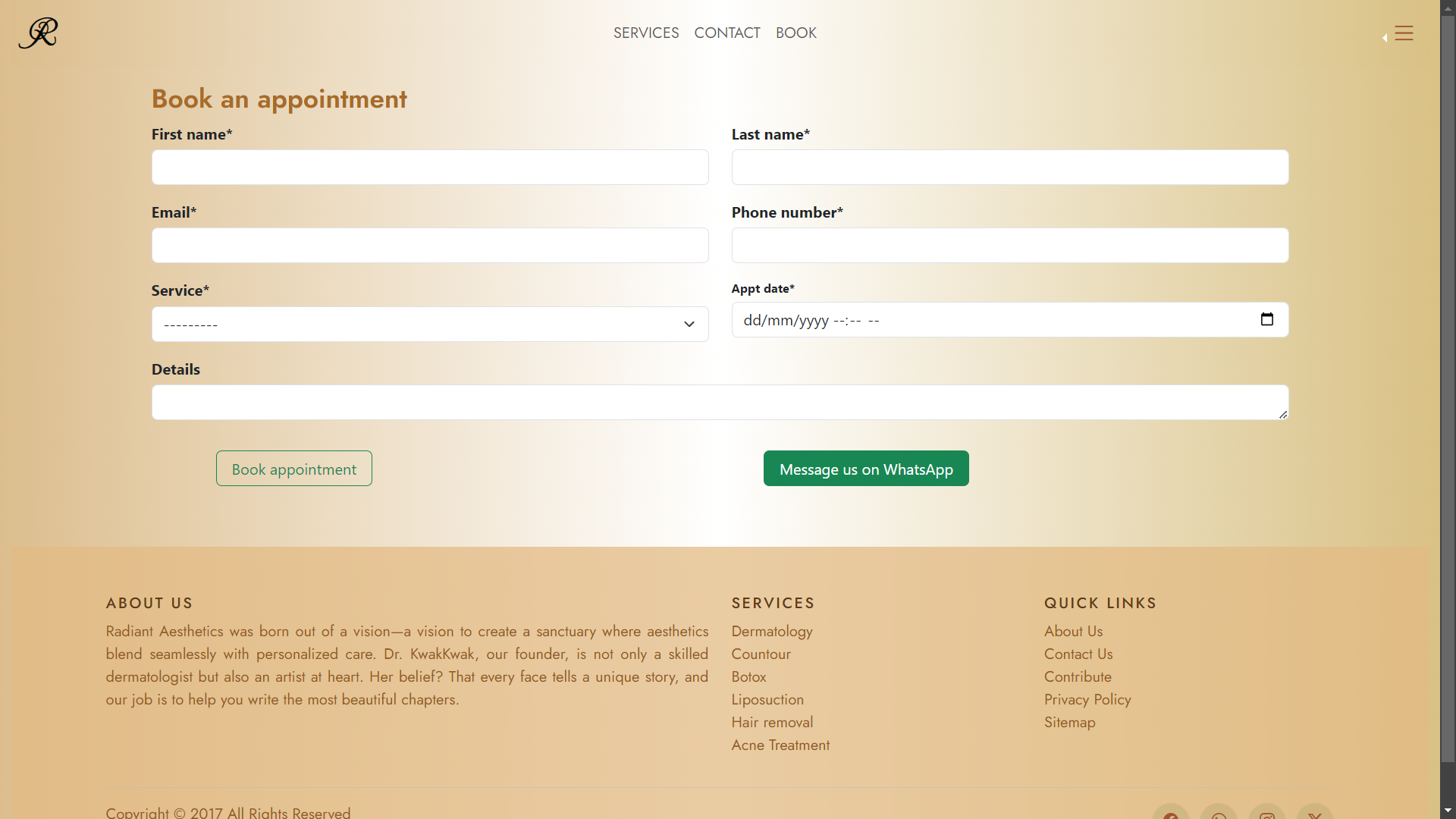This screenshot has width=1456, height=819.
Task: Click the CONTACT navigation menu item
Action: point(727,33)
